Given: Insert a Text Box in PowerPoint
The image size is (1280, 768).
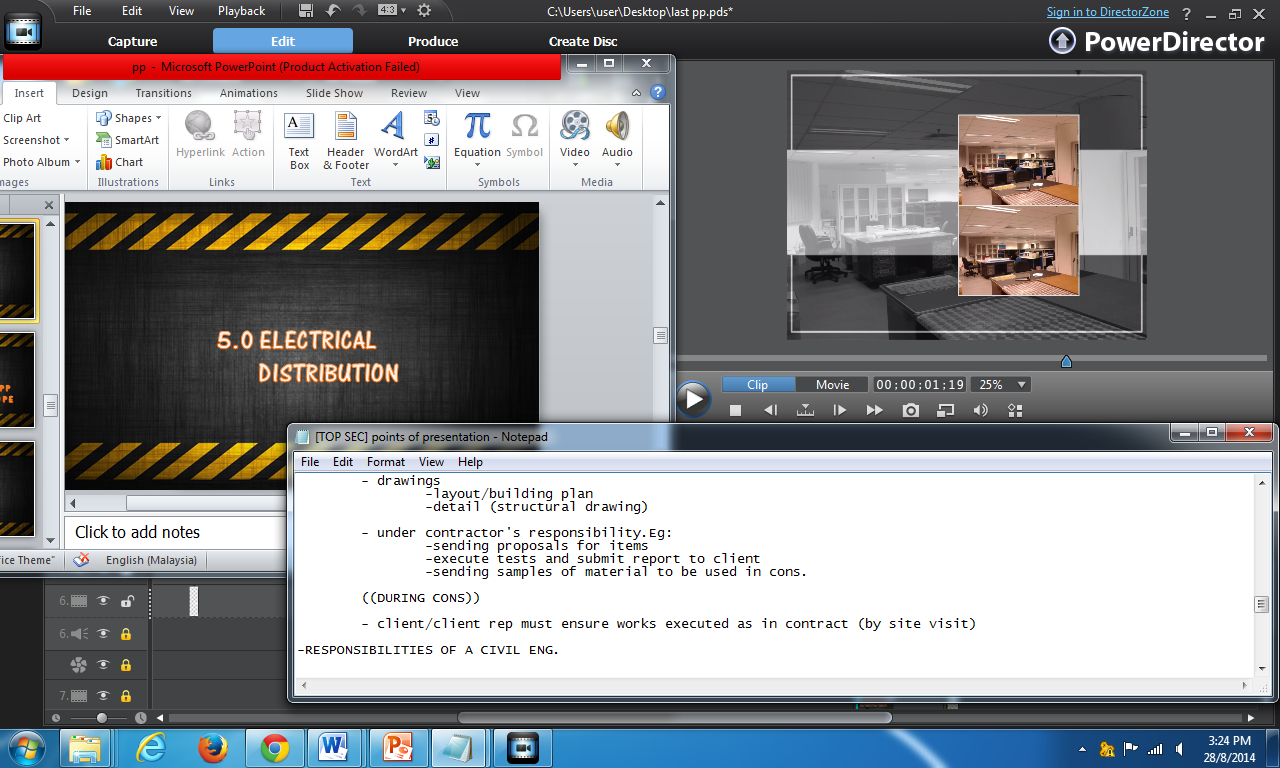Looking at the screenshot, I should 299,140.
